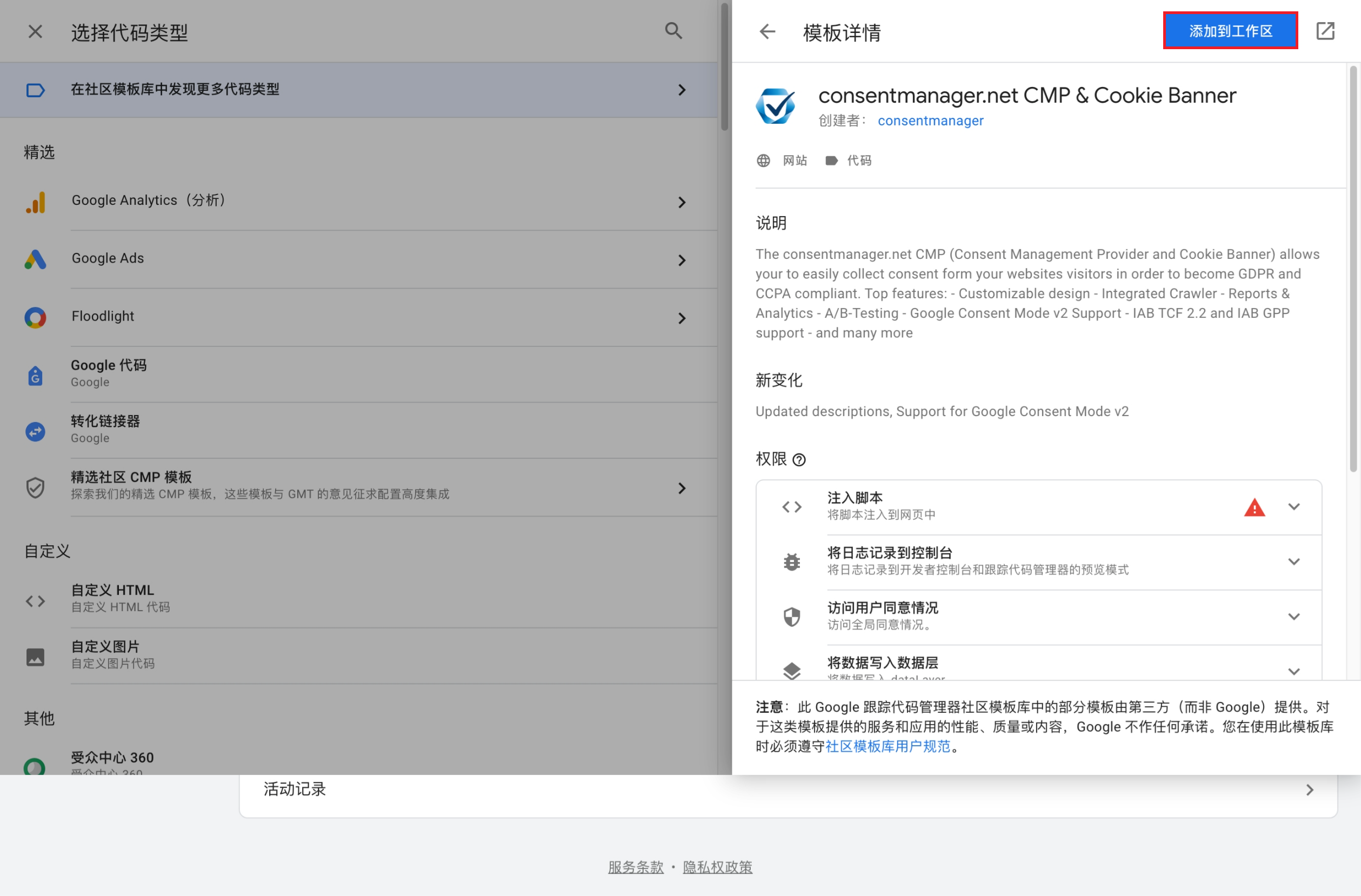Viewport: 1361px width, 896px height.
Task: Open the consentmanager creator link
Action: pyautogui.click(x=931, y=121)
